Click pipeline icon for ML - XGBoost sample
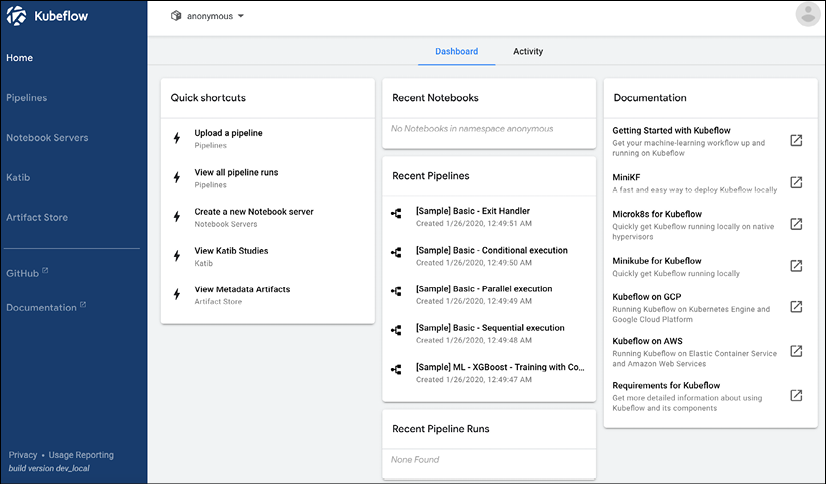Image resolution: width=826 pixels, height=484 pixels. [396, 370]
